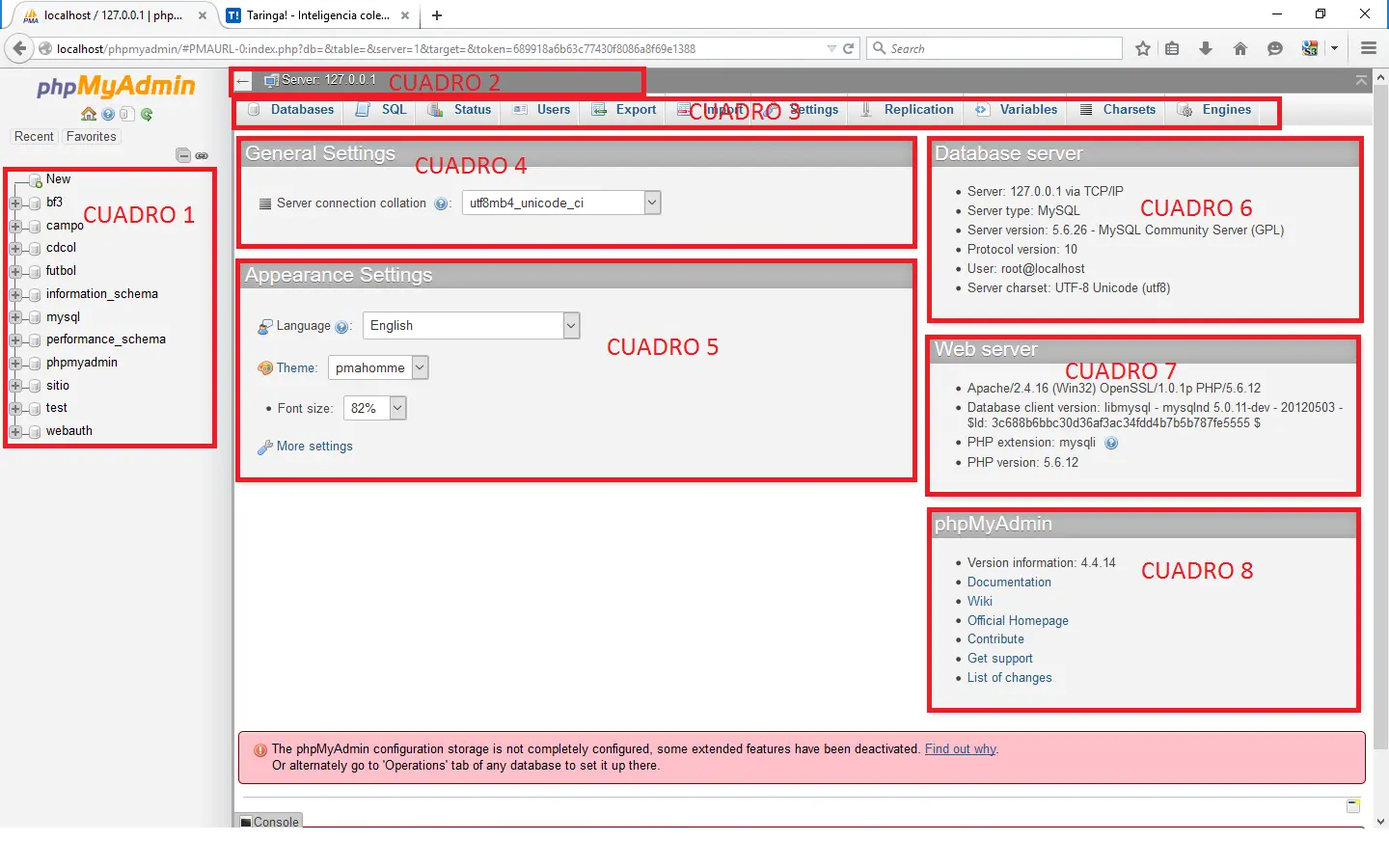Open phpMyAdmin documentation help icon in sidebar

[108, 114]
